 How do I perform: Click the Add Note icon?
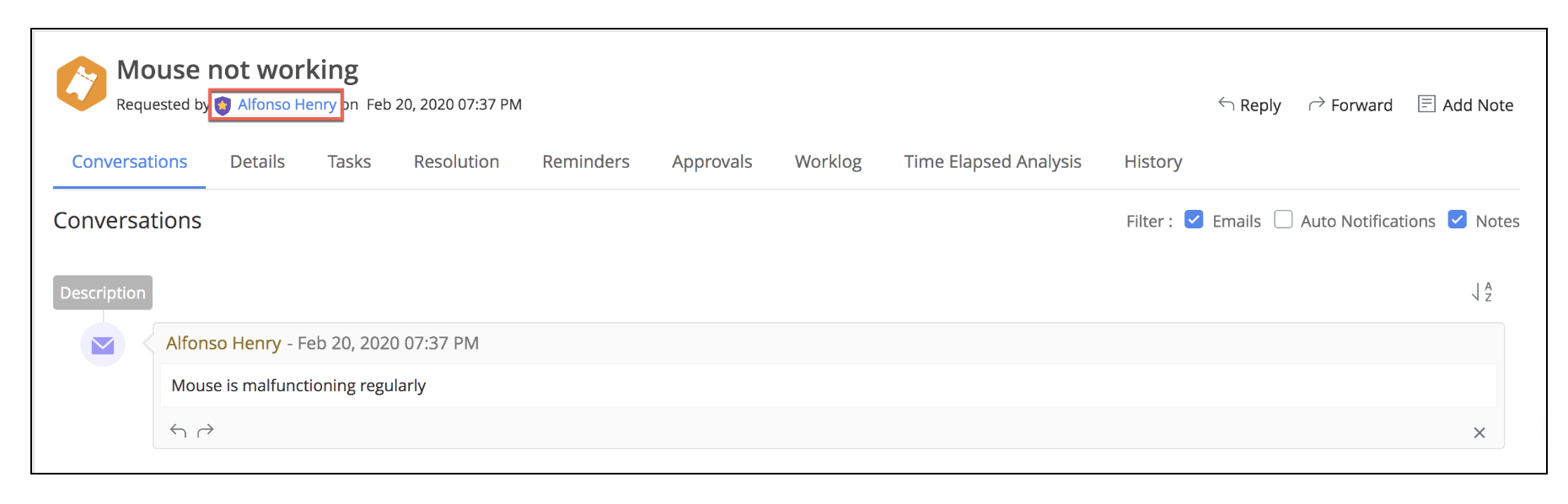coord(1426,105)
